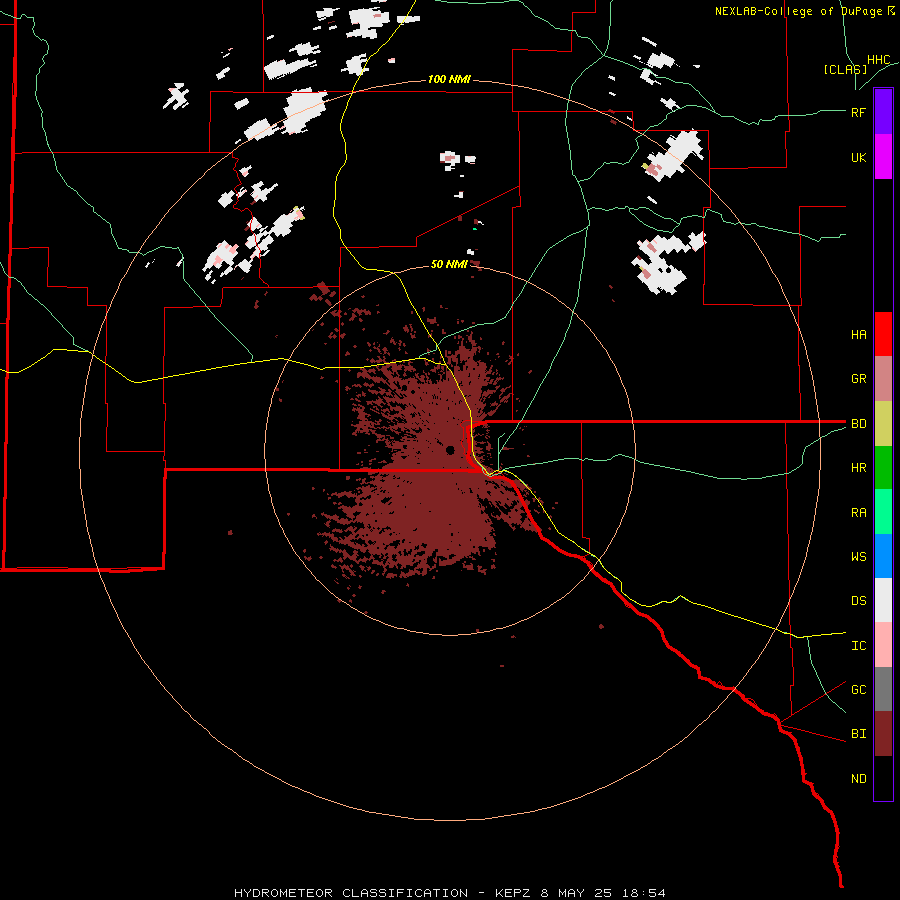Click the RA legend label text
Image resolution: width=900 pixels, height=900 pixels.
pos(858,512)
